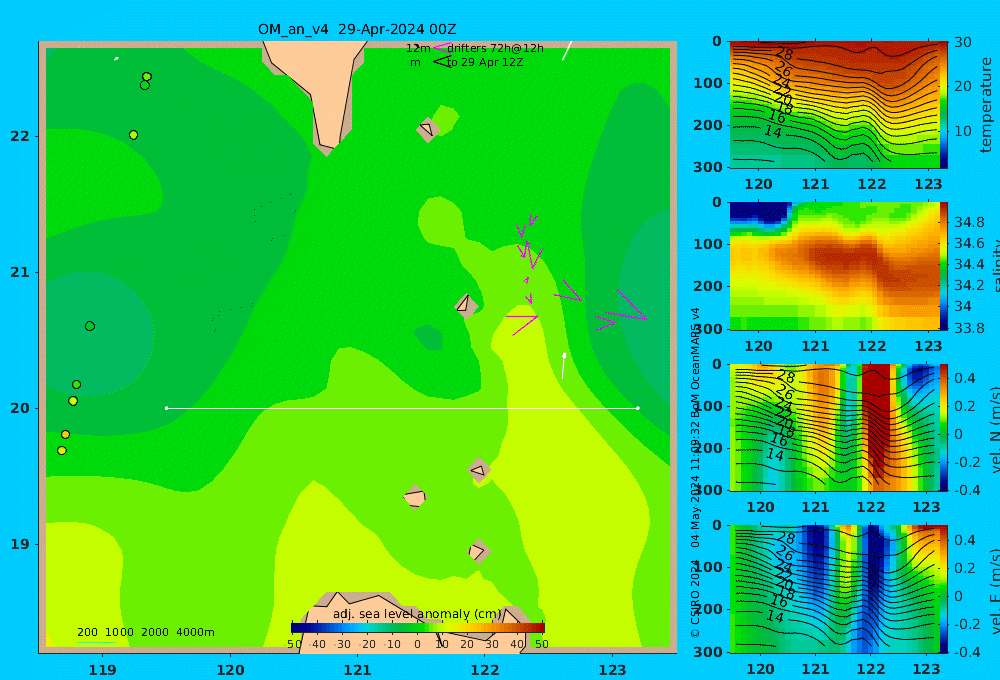The width and height of the screenshot is (1000, 680).
Task: Select the yellow drifter circle just above 20N
Action: [x=73, y=401]
